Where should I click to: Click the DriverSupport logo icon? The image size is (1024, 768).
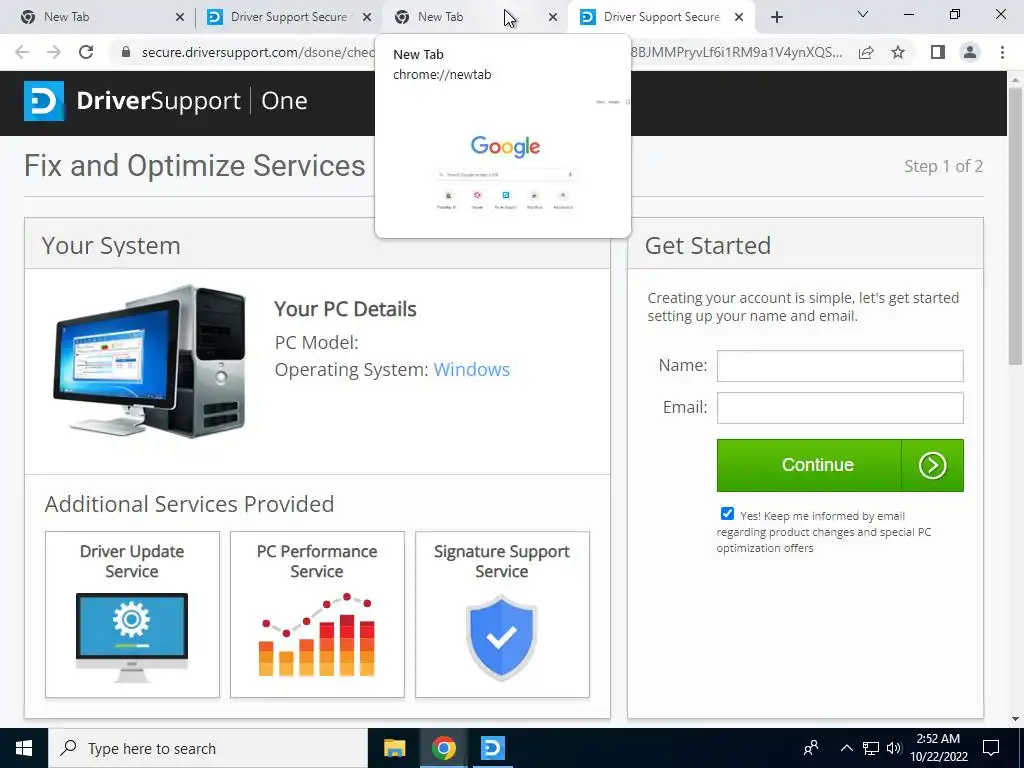coord(44,101)
